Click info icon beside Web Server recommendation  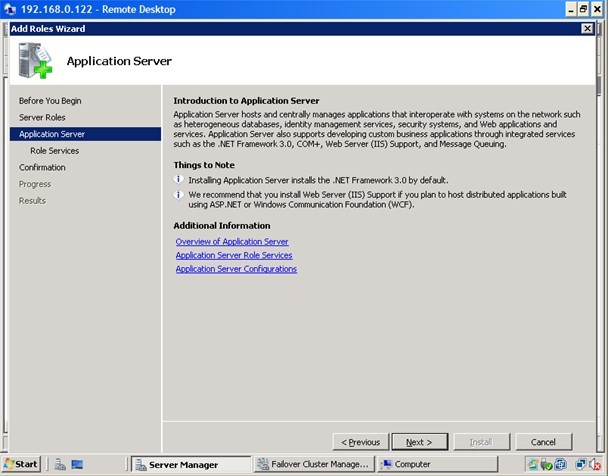(x=178, y=194)
